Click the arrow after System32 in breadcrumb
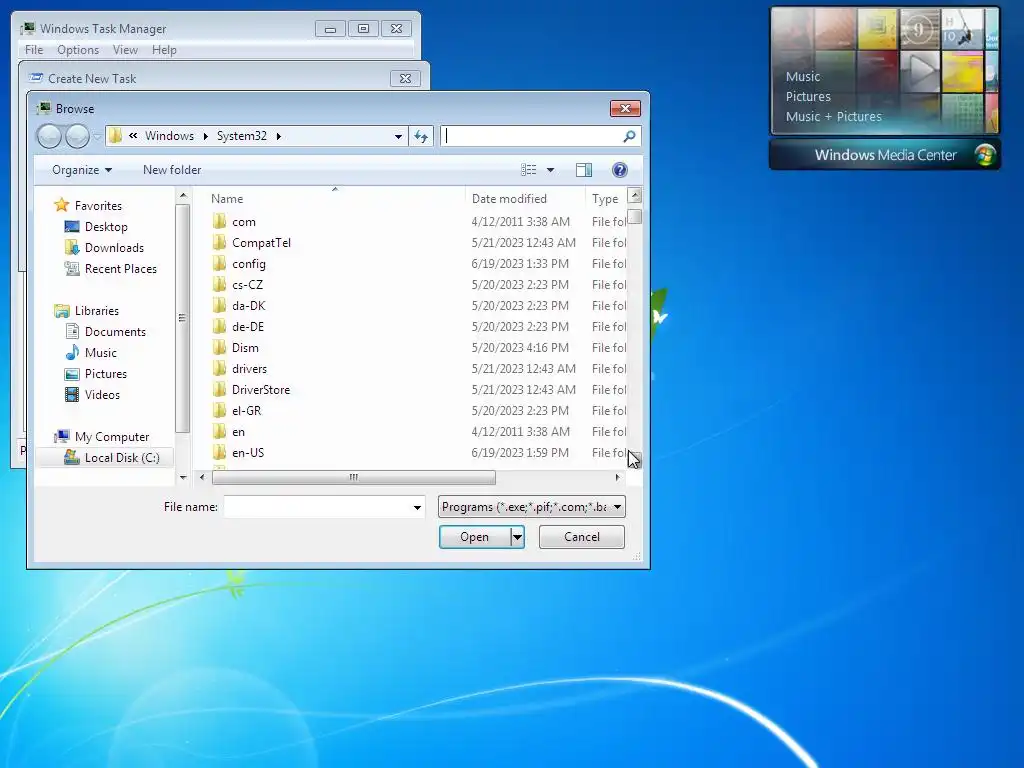The height and width of the screenshot is (768, 1024). pos(279,136)
